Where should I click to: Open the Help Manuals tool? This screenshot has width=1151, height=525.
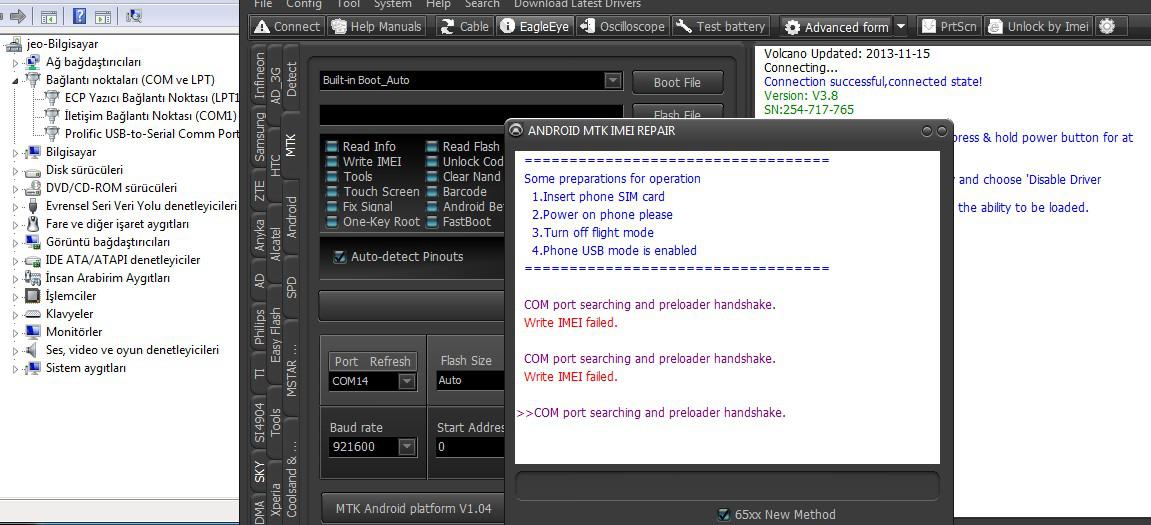click(340, 27)
